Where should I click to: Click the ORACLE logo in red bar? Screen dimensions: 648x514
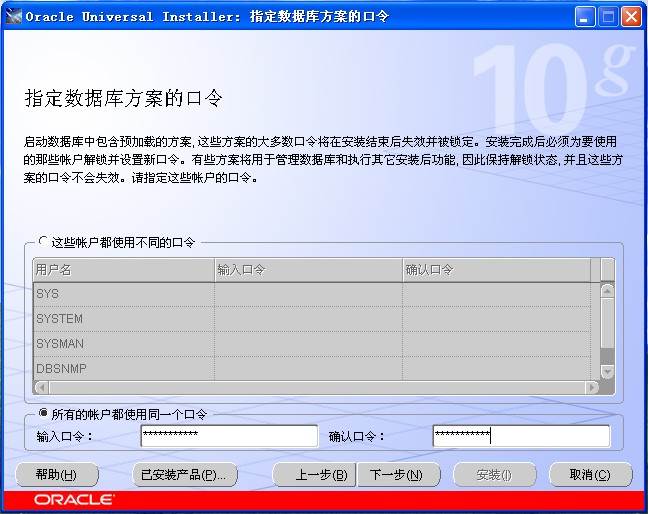tap(74, 500)
